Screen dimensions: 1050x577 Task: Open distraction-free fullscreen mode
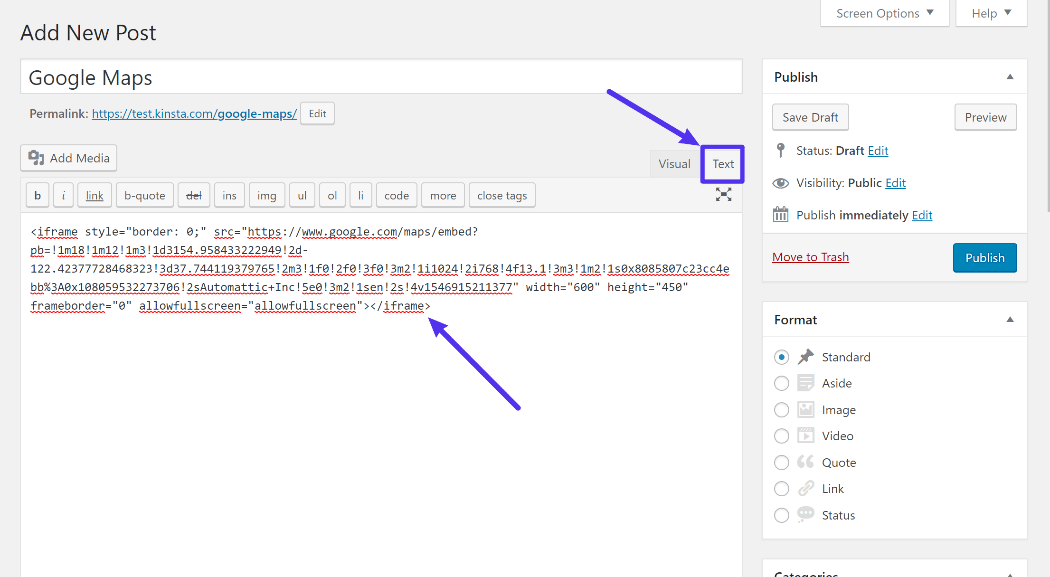[x=723, y=195]
